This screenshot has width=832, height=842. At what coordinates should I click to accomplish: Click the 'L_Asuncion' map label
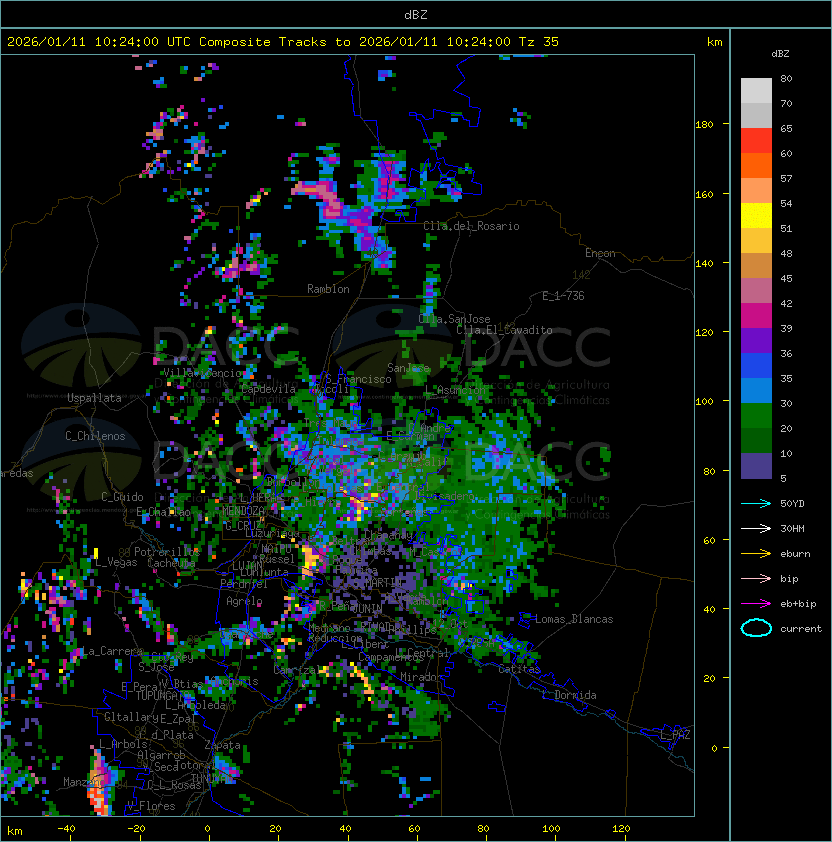click(x=456, y=390)
